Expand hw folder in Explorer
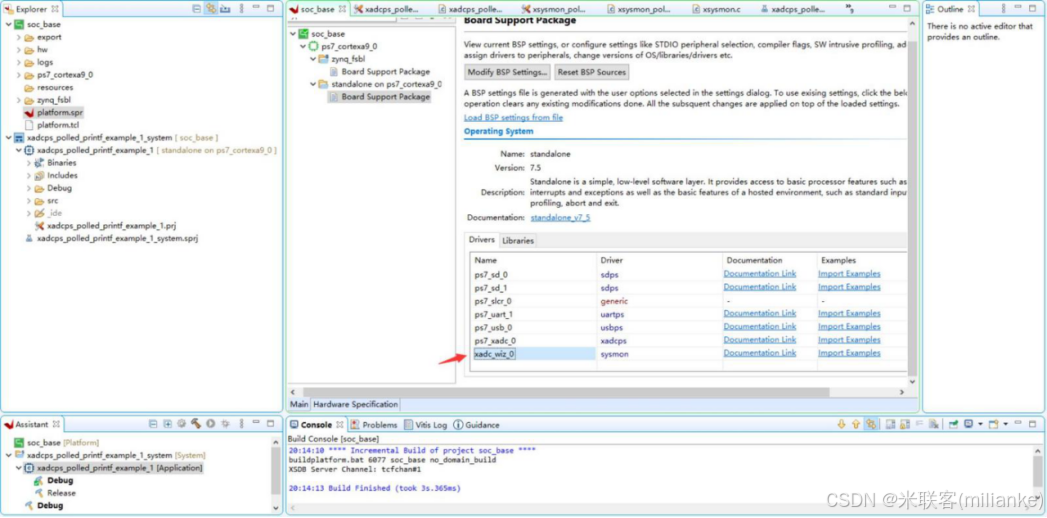The width and height of the screenshot is (1047, 518). tap(19, 50)
